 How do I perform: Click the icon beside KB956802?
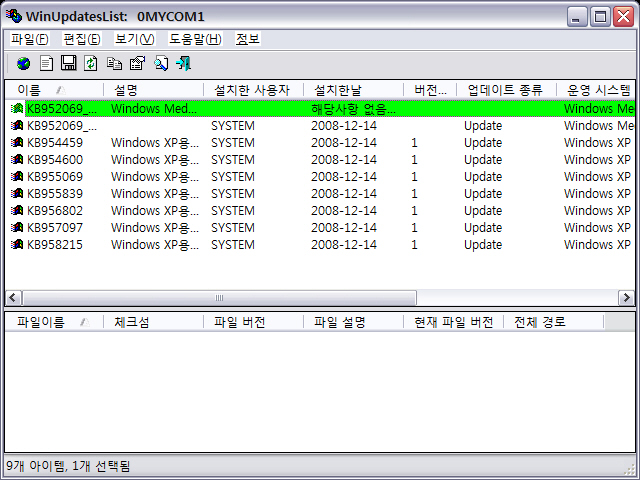(17, 211)
